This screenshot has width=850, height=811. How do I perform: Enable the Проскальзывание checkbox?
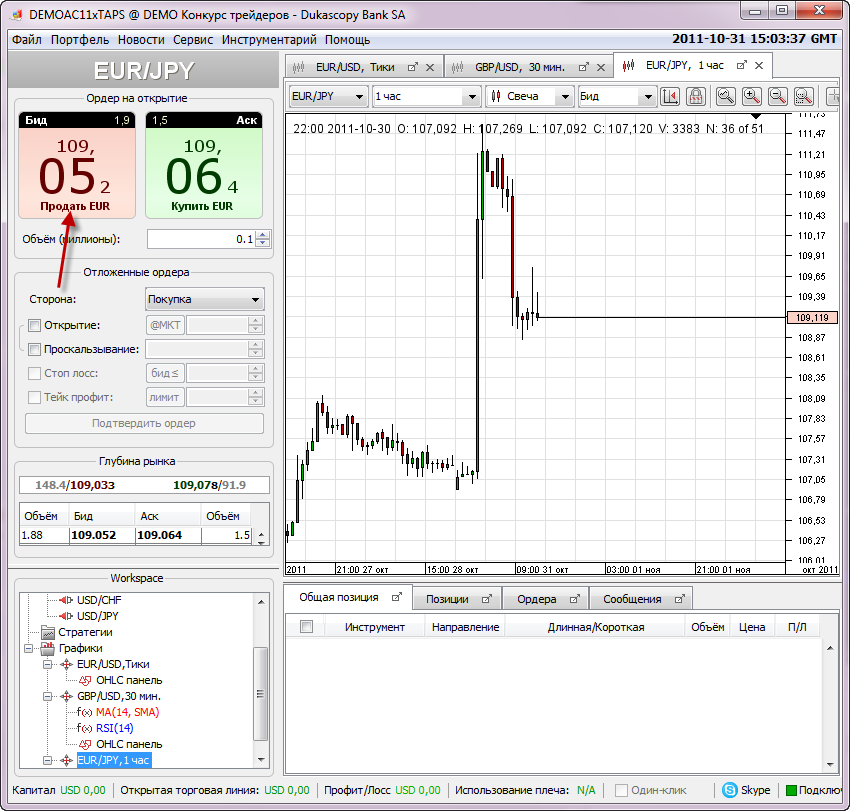[35, 349]
